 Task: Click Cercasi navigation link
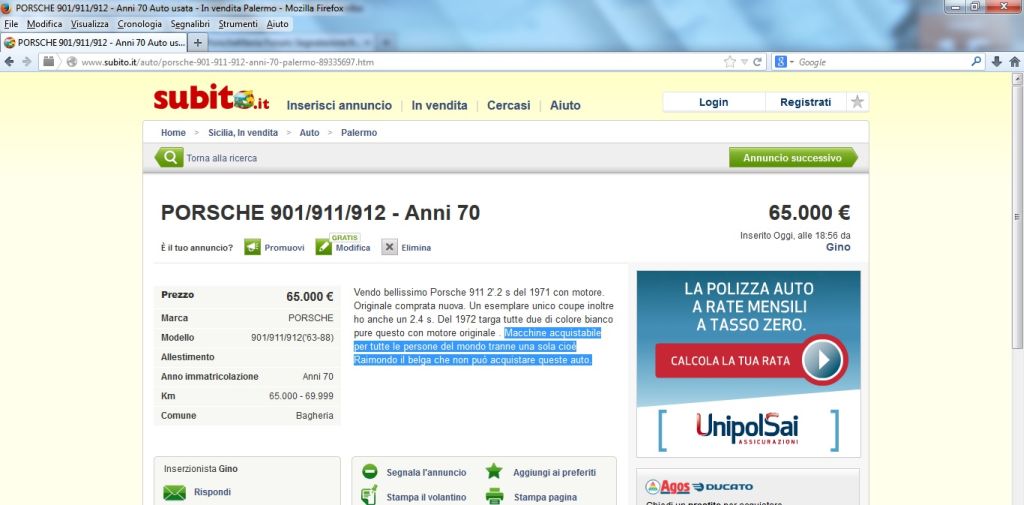click(509, 105)
